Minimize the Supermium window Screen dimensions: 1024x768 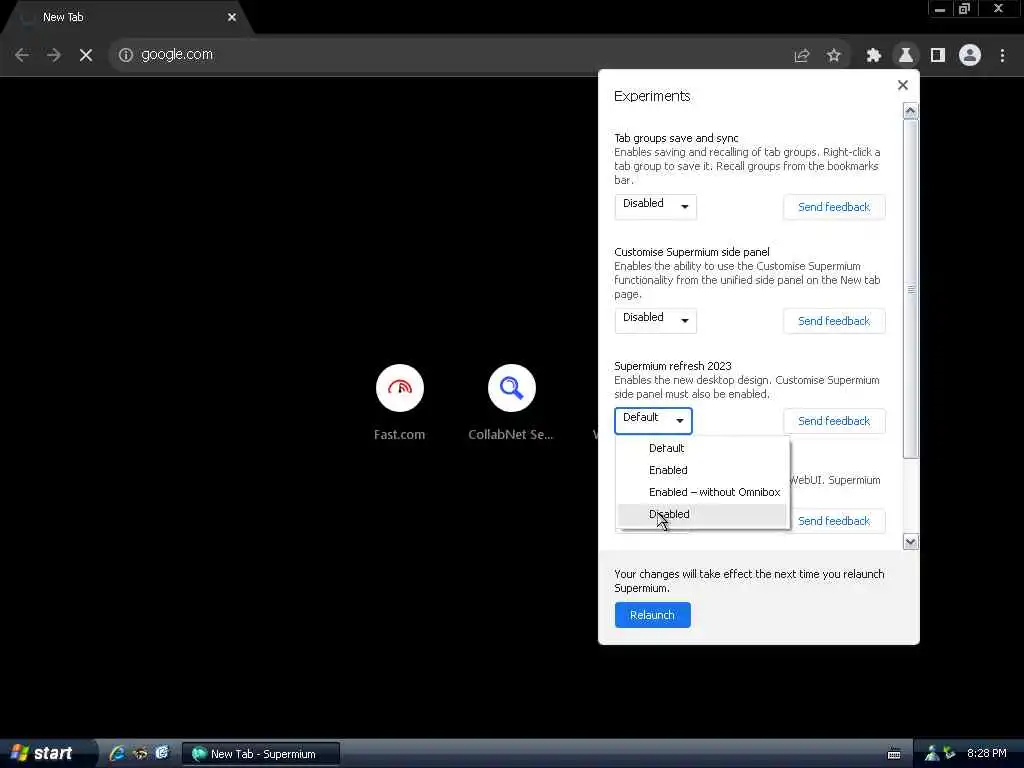[x=940, y=9]
